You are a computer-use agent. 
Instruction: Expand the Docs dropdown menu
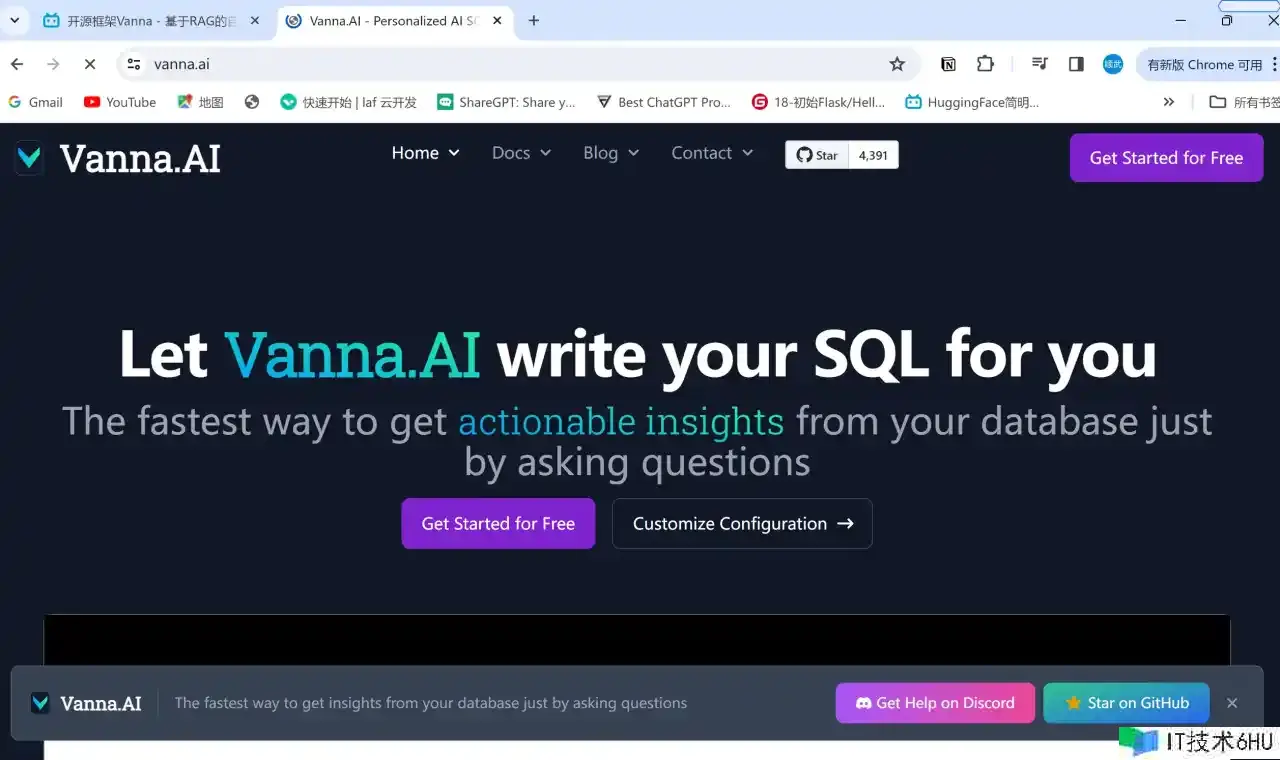click(x=521, y=153)
